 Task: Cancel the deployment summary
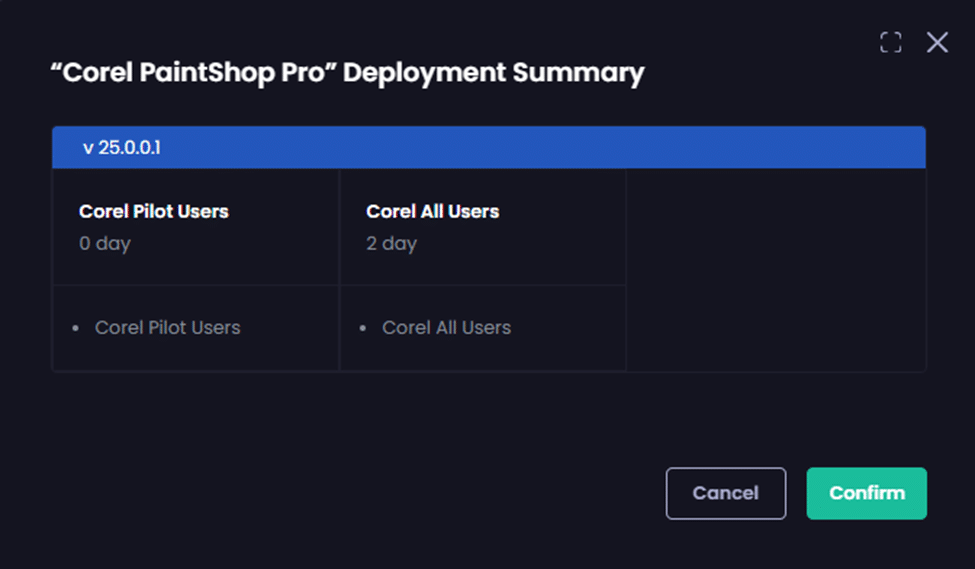coord(725,493)
